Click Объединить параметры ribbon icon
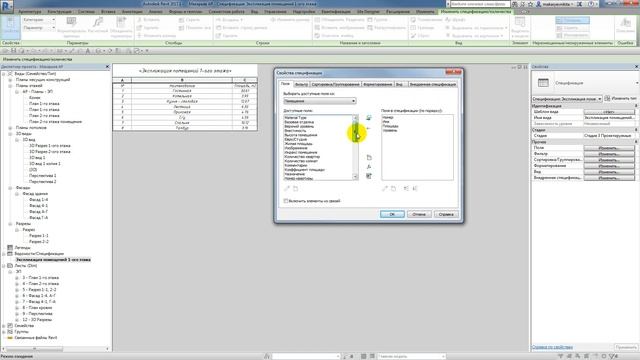Screen dimensions: 640x360 coord(121,21)
